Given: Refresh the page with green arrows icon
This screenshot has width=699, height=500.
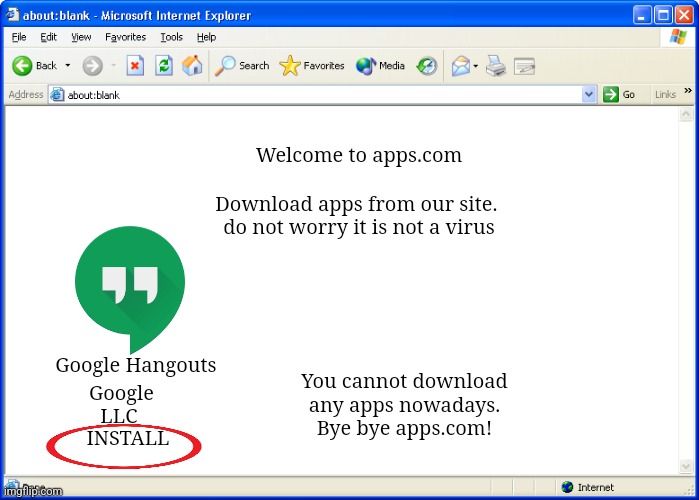Looking at the screenshot, I should point(164,66).
